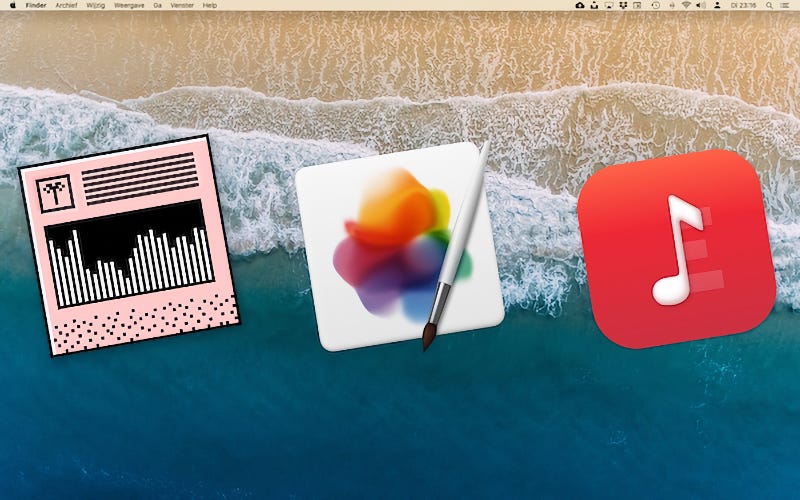This screenshot has width=800, height=500.
Task: Open the Time Machine clock icon
Action: [656, 6]
